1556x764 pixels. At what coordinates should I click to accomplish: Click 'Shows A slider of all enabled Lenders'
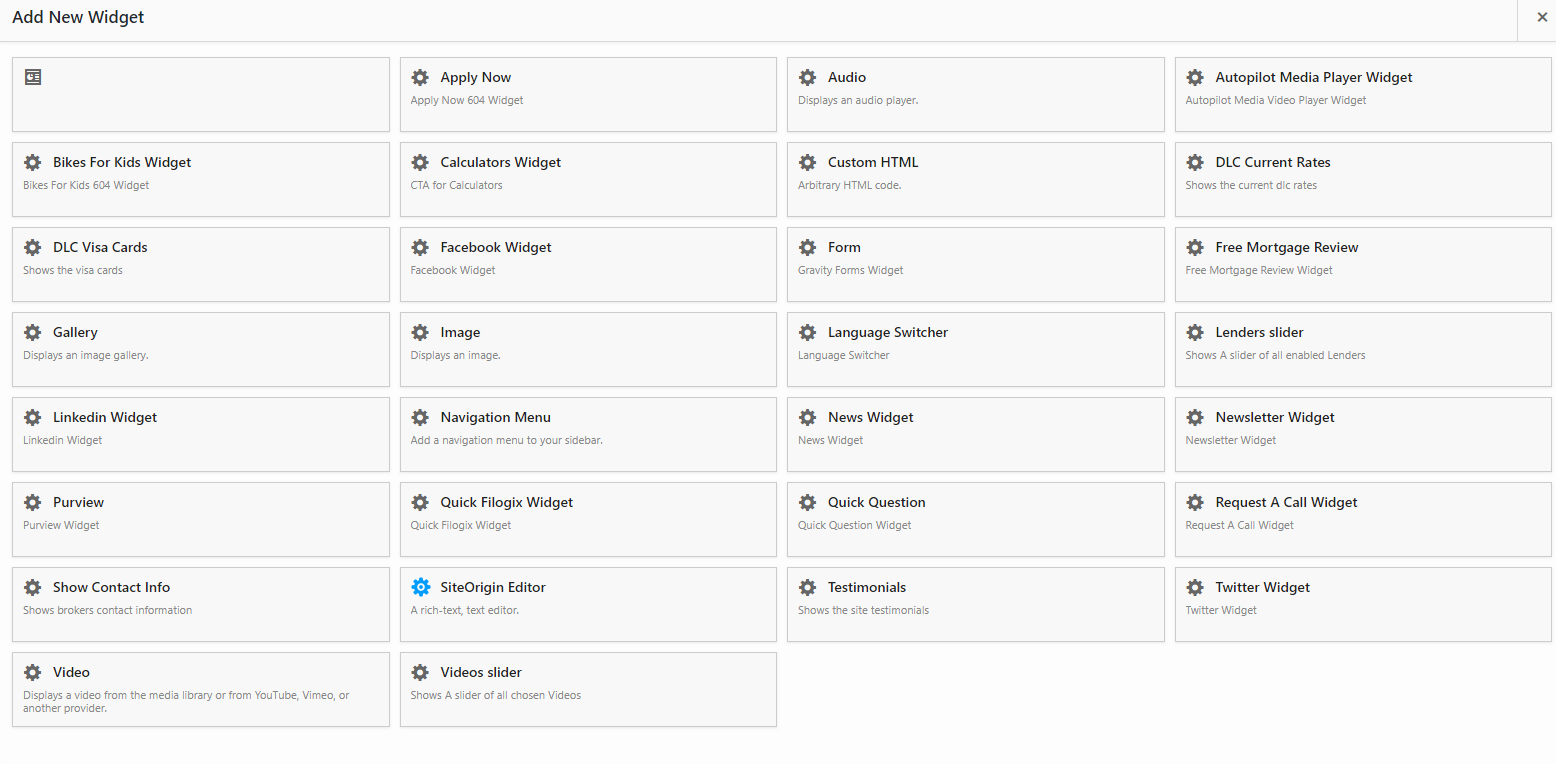[x=1275, y=355]
